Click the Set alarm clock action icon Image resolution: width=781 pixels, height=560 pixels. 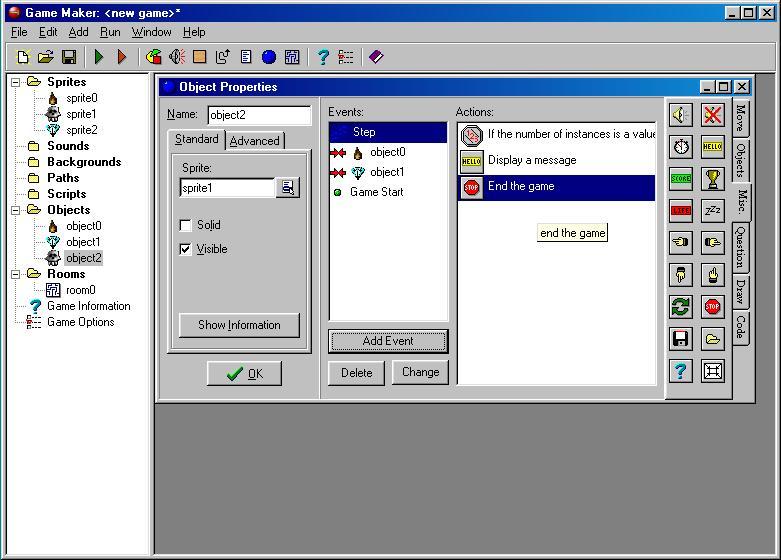coord(681,147)
